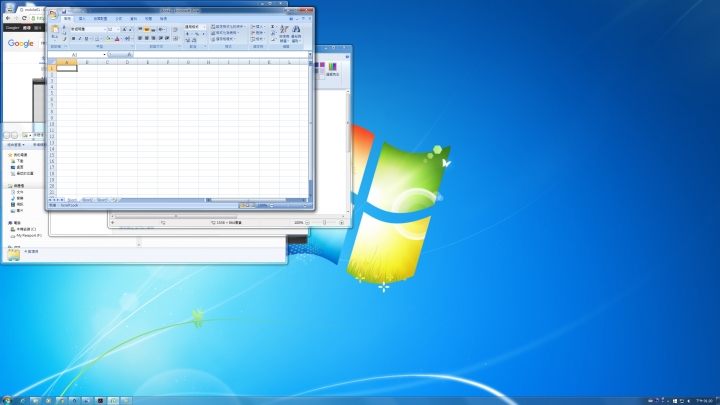Click the yellow fill color bucket
This screenshot has height=405, width=720.
tap(108, 38)
